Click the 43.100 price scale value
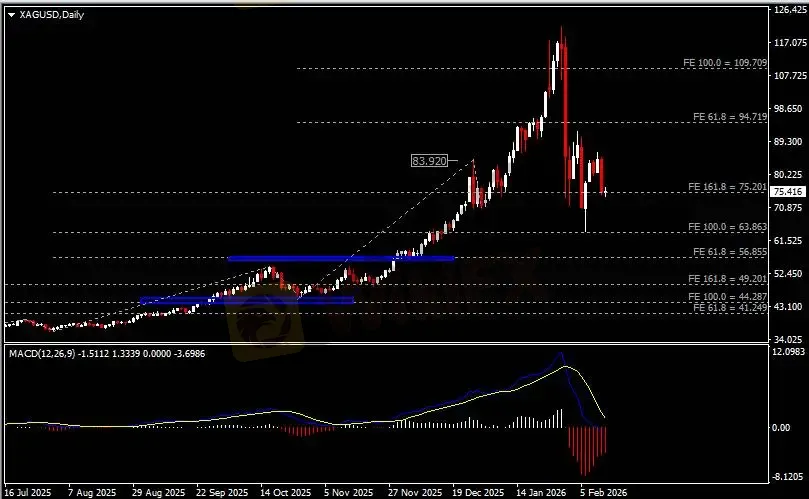 tap(787, 307)
